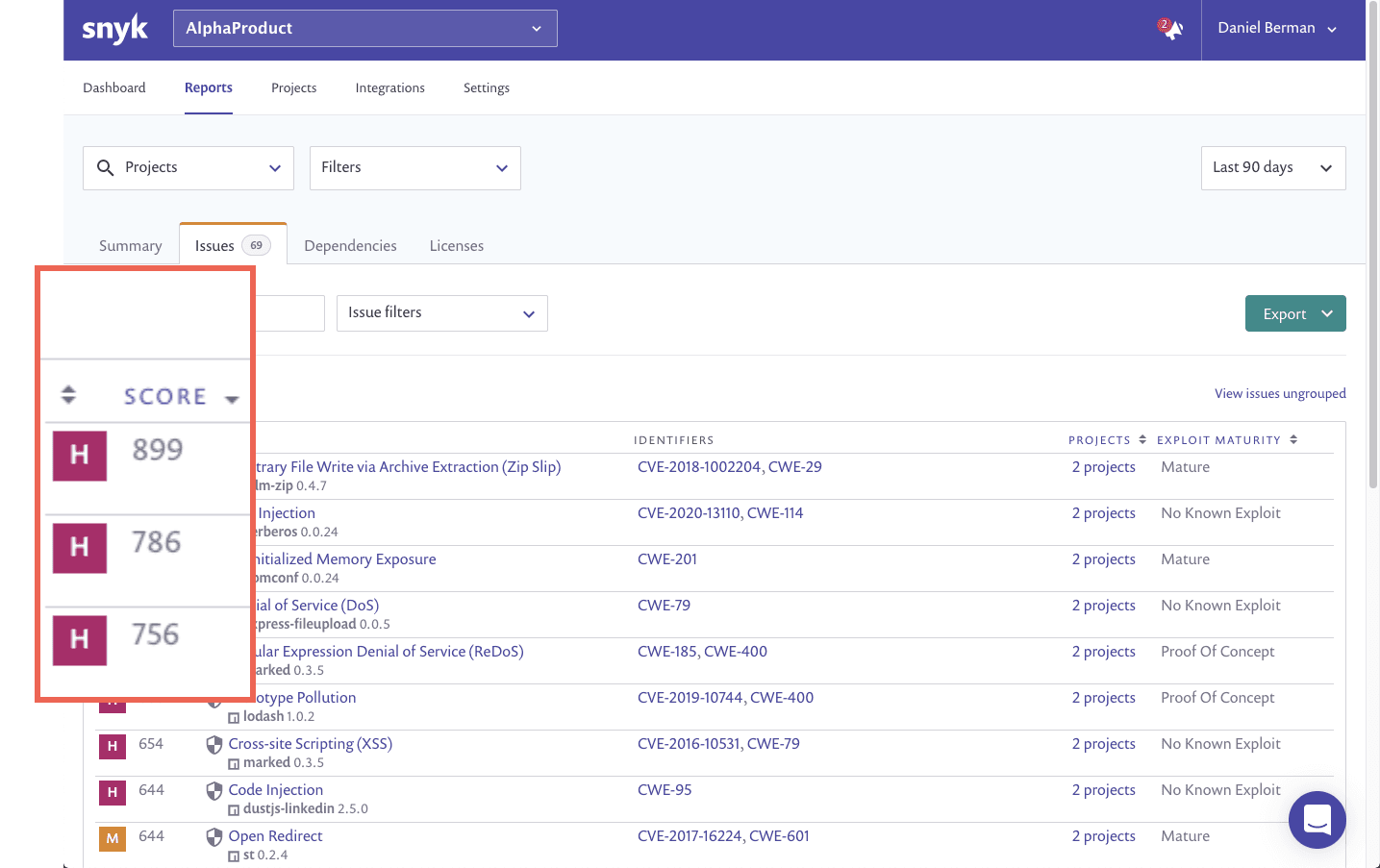The image size is (1380, 868).
Task: Open the Intercom chat bubble
Action: [1317, 820]
